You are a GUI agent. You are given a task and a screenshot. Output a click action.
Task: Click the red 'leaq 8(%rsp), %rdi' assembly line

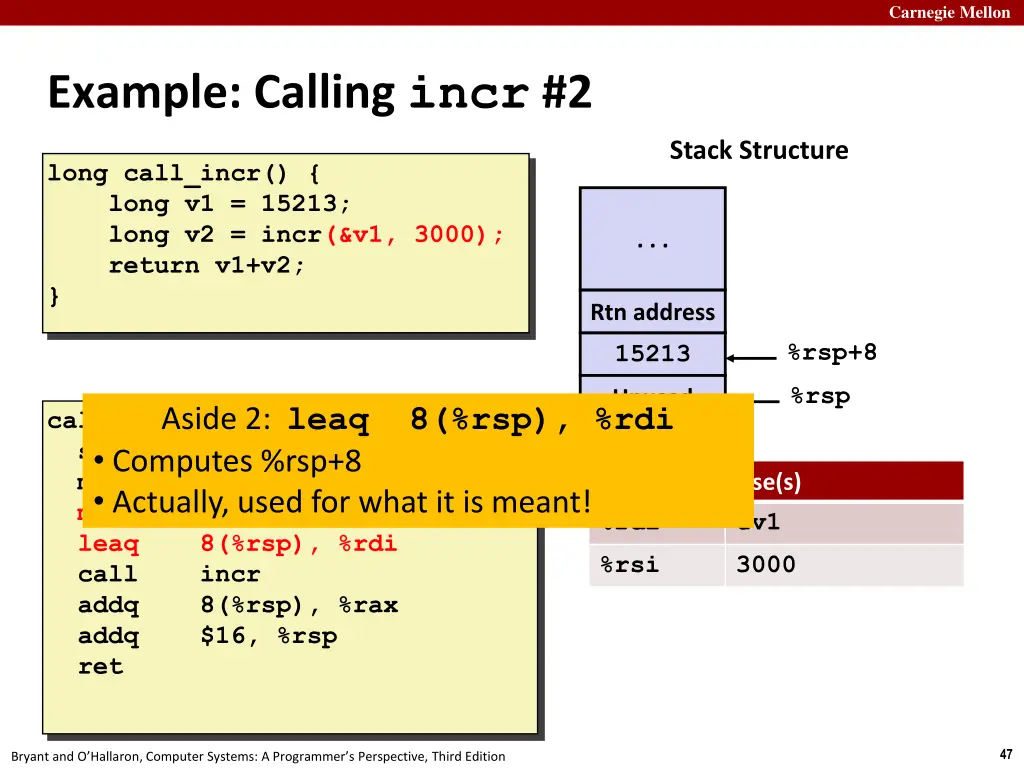(237, 543)
